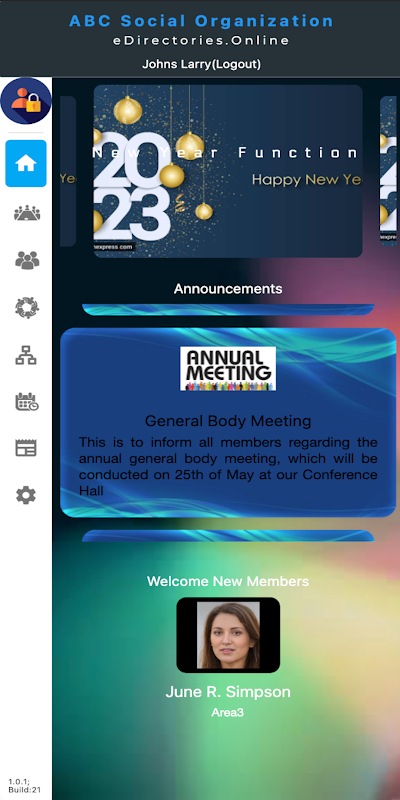Select the next carousel slide on the right
The image size is (400, 800).
pyautogui.click(x=388, y=171)
